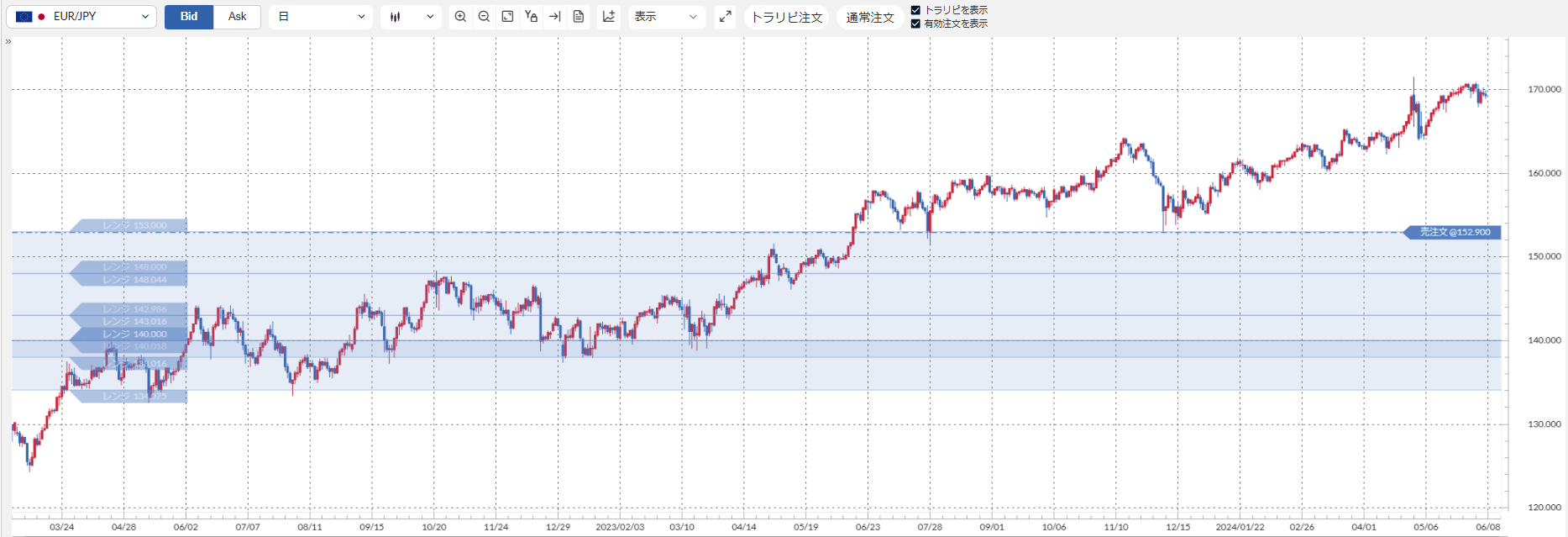This screenshot has height=537, width=1568.
Task: Open the candlestick chart type dropdown
Action: pyautogui.click(x=411, y=17)
